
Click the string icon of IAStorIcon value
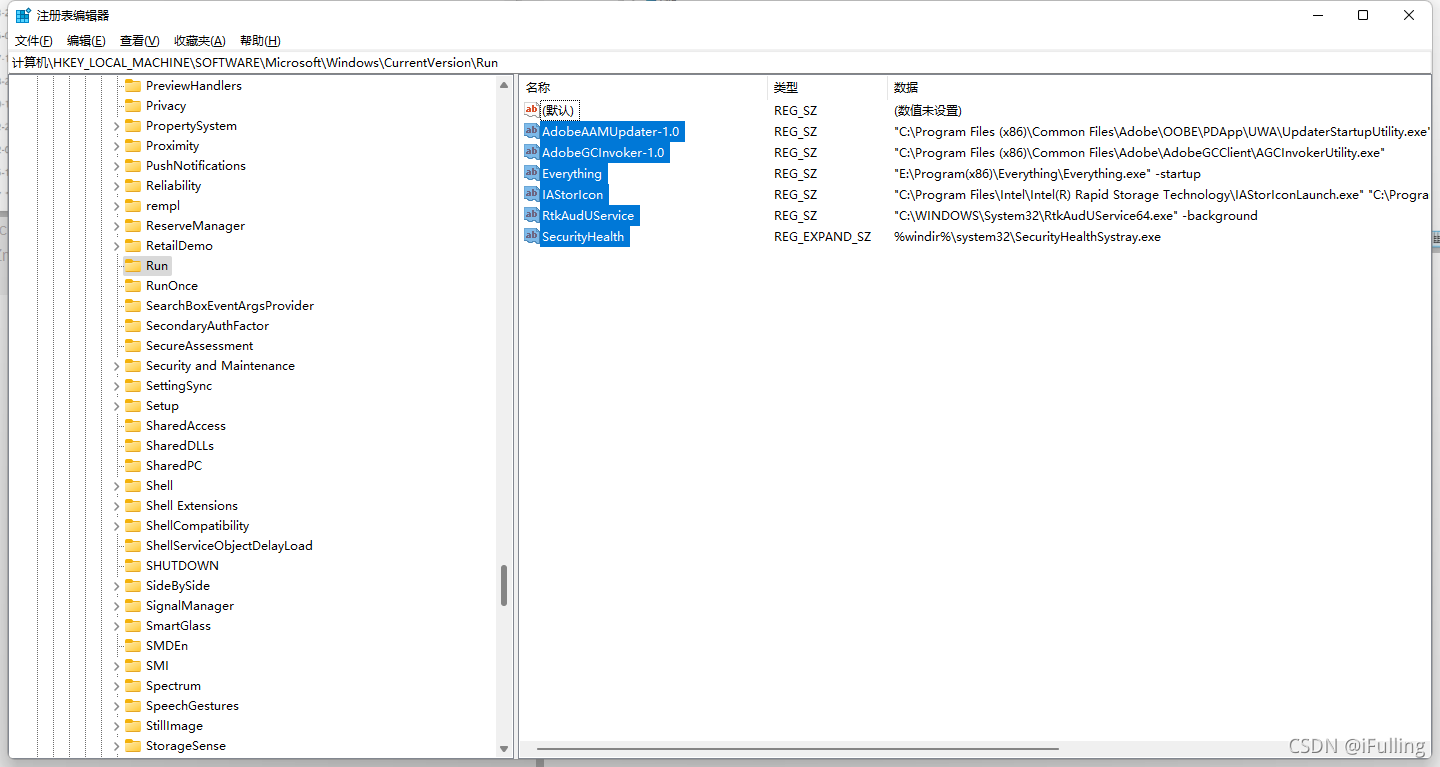coord(532,194)
